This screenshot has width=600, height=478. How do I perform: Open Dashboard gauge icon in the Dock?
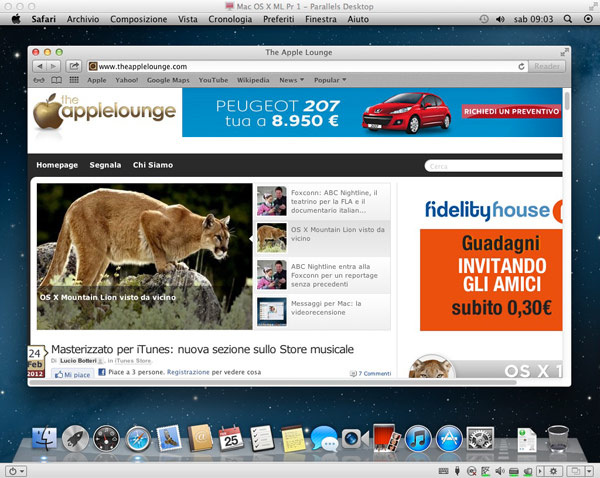(x=106, y=439)
